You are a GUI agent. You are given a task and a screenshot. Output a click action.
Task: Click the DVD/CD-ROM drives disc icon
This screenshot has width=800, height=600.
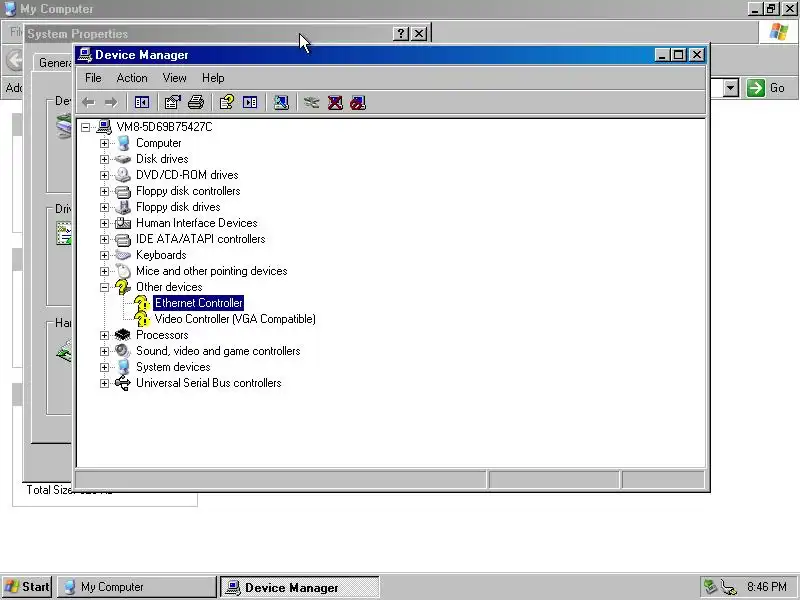pos(122,175)
